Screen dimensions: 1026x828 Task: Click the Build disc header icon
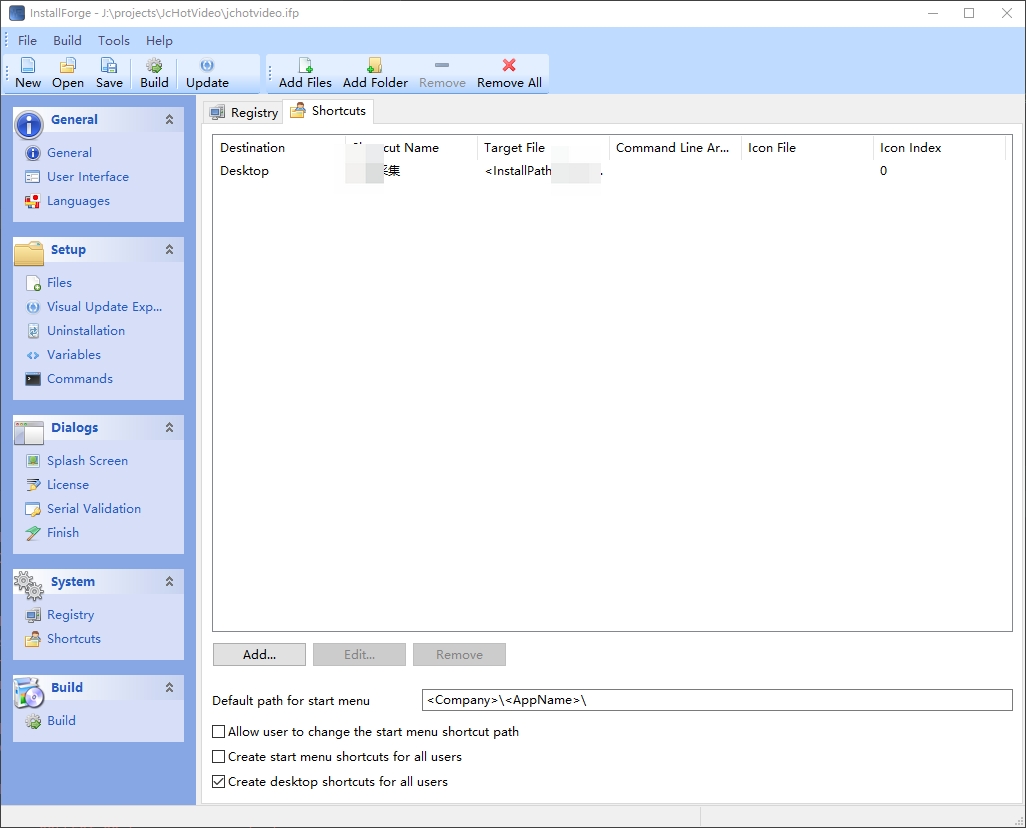coord(29,693)
